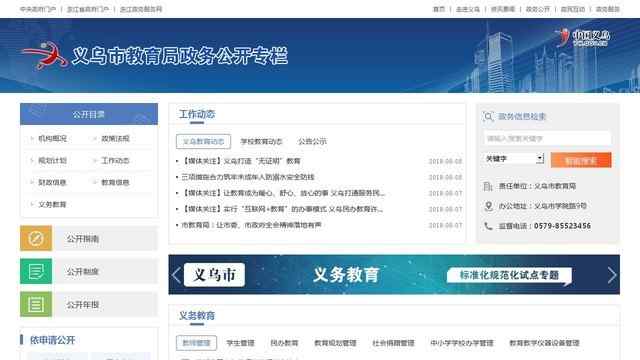Open the 公开年报 light-green list icon

click(x=36, y=304)
